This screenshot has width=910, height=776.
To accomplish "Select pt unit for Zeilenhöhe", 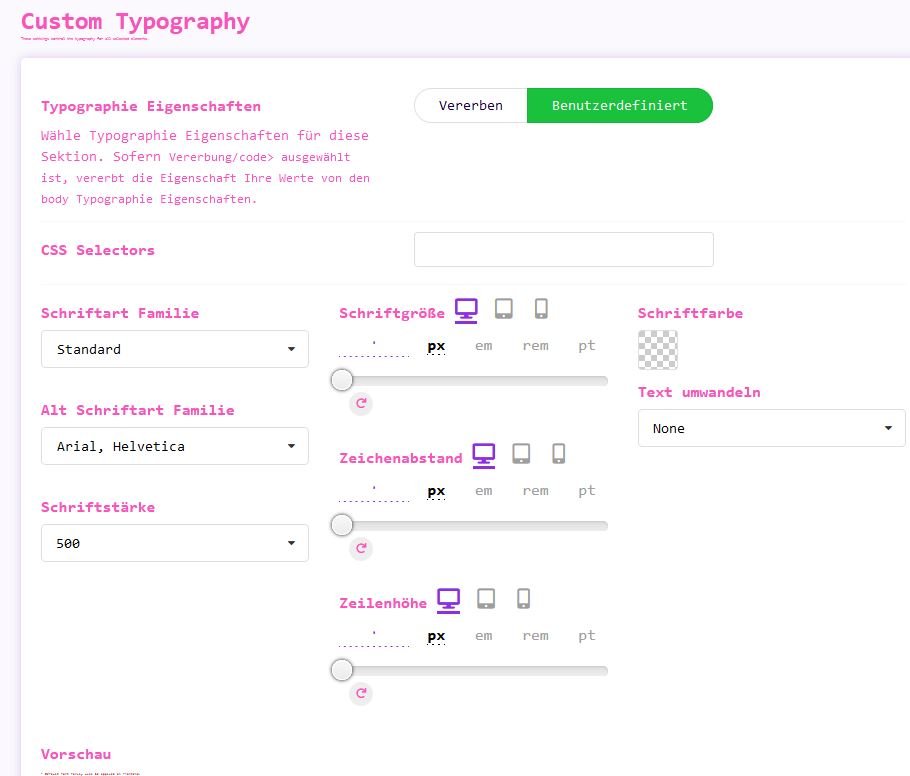I will click(587, 636).
